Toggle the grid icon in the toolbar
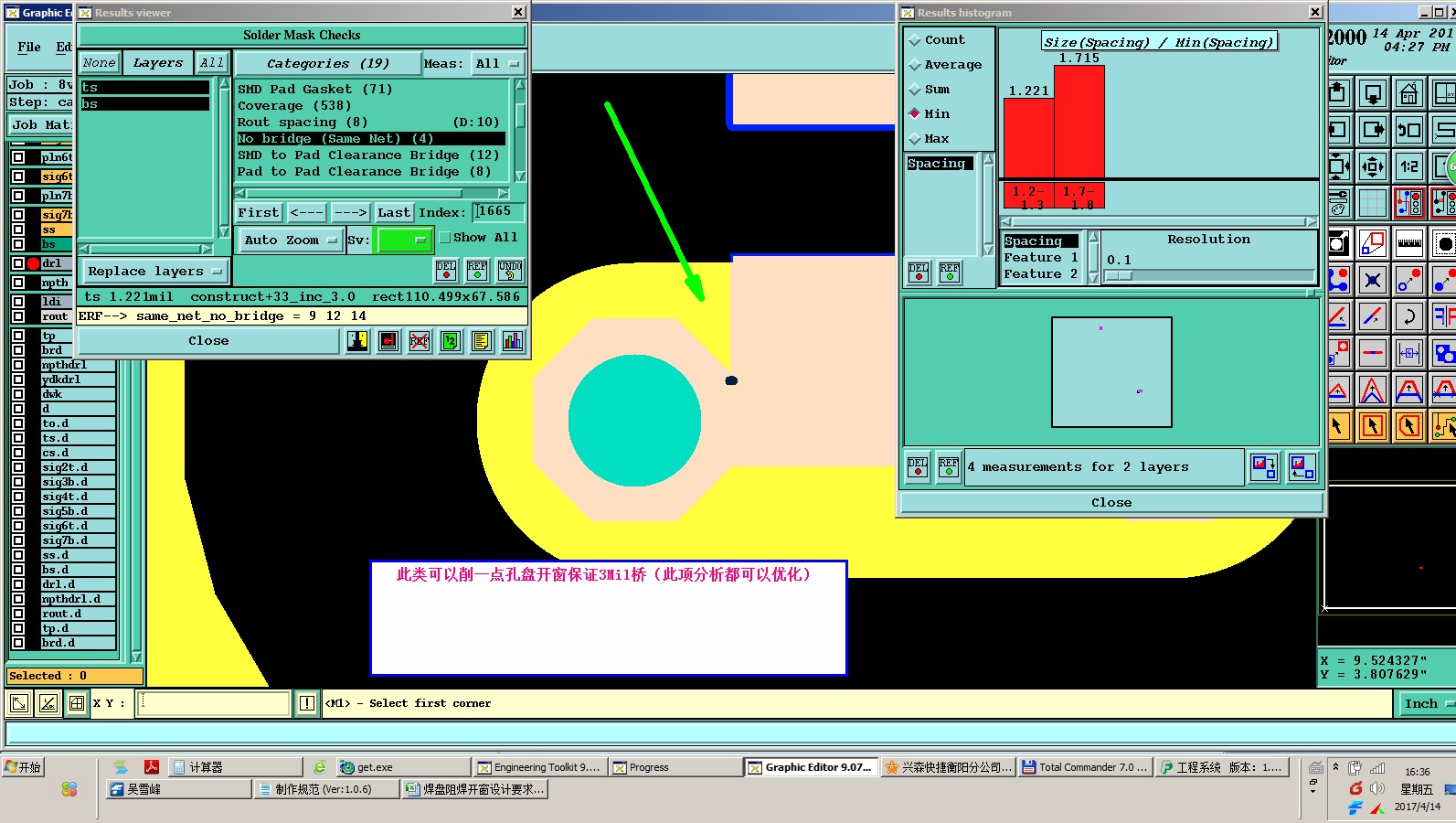 (x=1372, y=203)
